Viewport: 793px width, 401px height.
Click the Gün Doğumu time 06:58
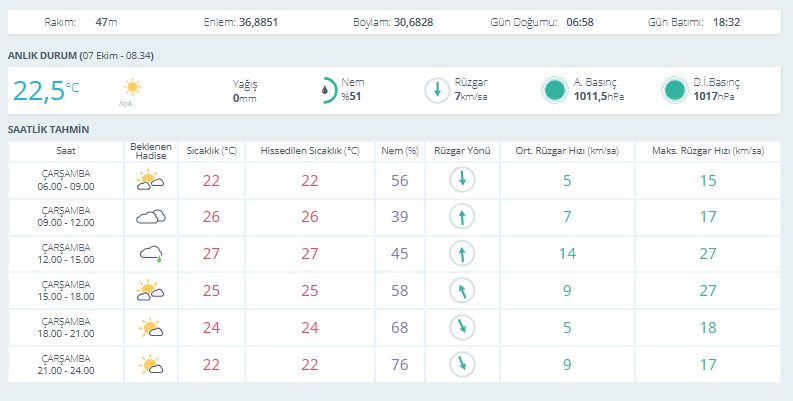click(x=580, y=22)
